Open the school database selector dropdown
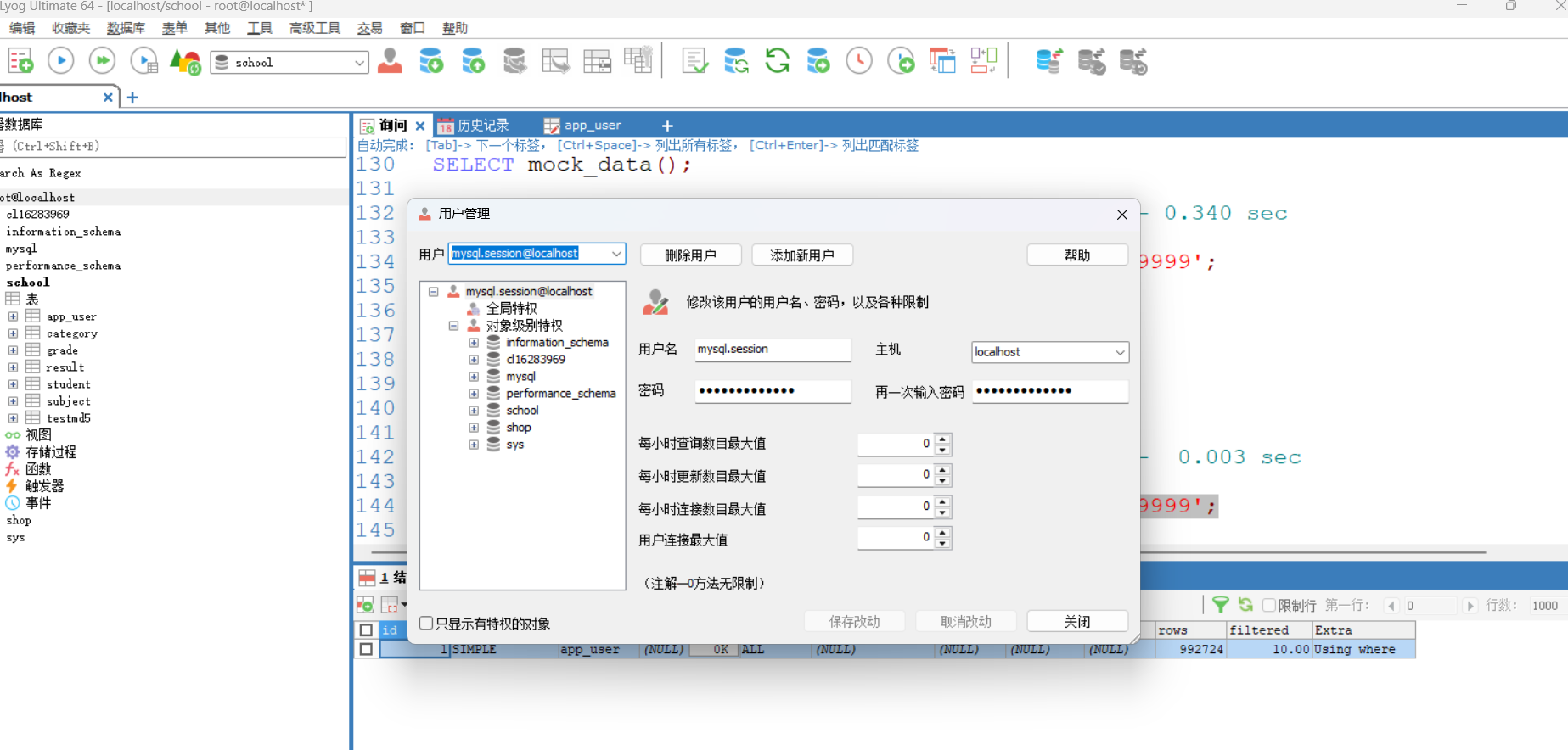Image resolution: width=1568 pixels, height=750 pixels. [x=359, y=63]
